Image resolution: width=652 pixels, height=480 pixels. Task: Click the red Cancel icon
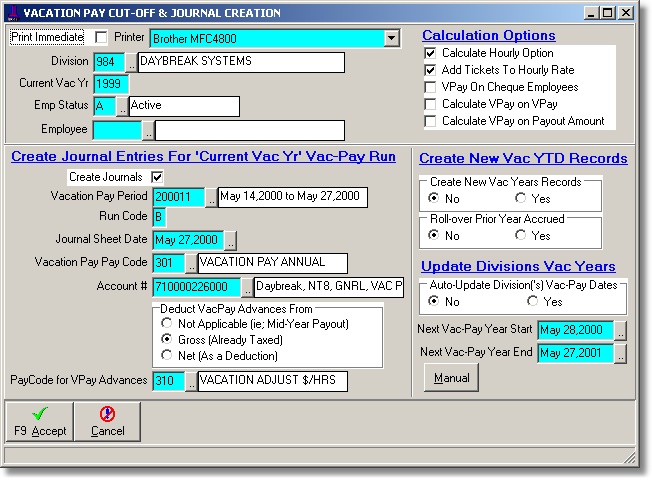[107, 414]
